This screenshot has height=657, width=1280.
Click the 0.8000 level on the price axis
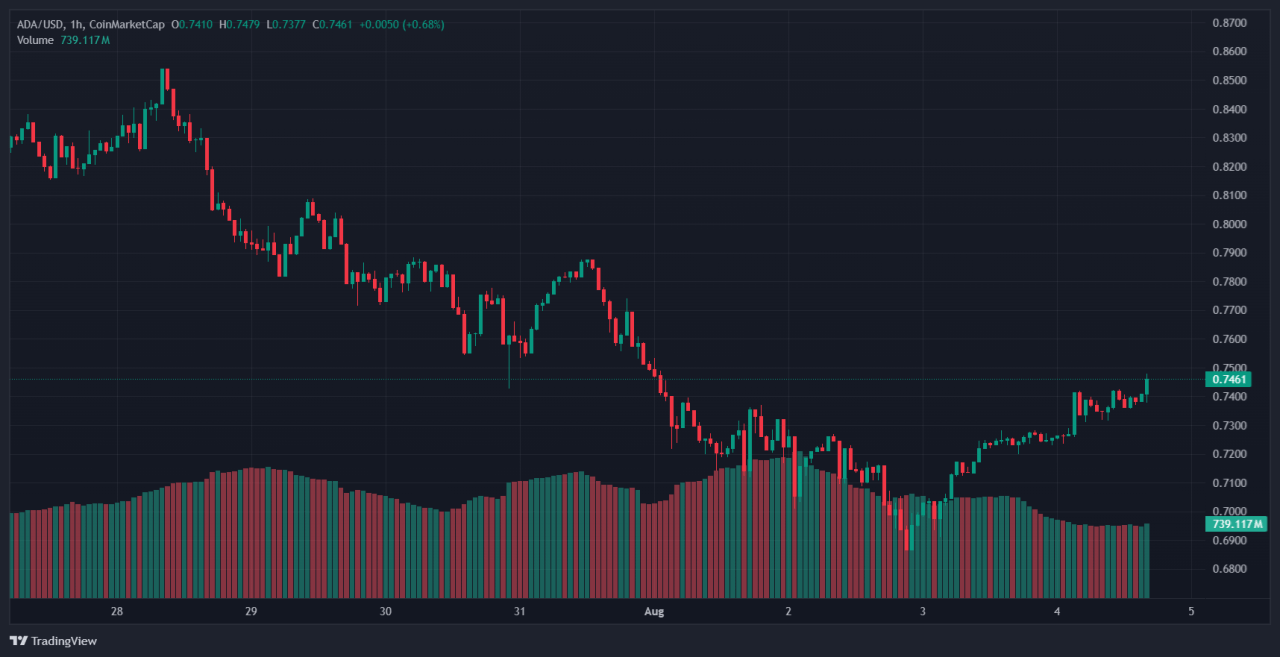[x=1229, y=224]
